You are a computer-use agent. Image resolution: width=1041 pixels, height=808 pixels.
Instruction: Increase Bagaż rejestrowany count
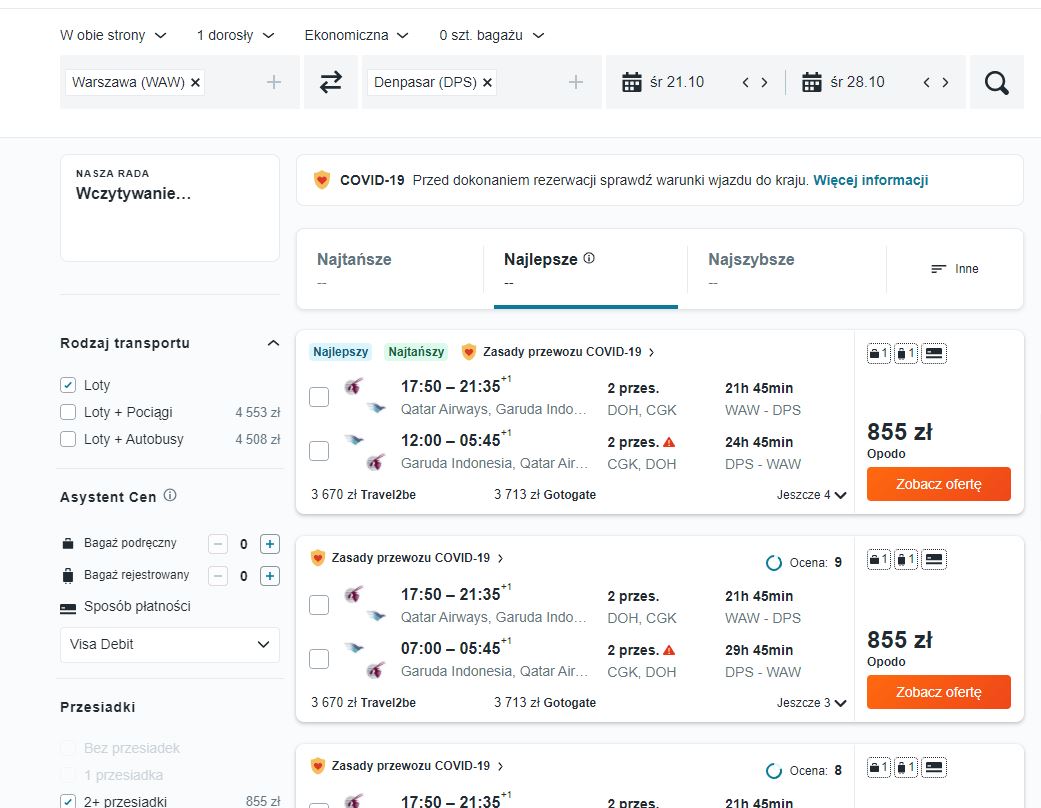[x=270, y=576]
